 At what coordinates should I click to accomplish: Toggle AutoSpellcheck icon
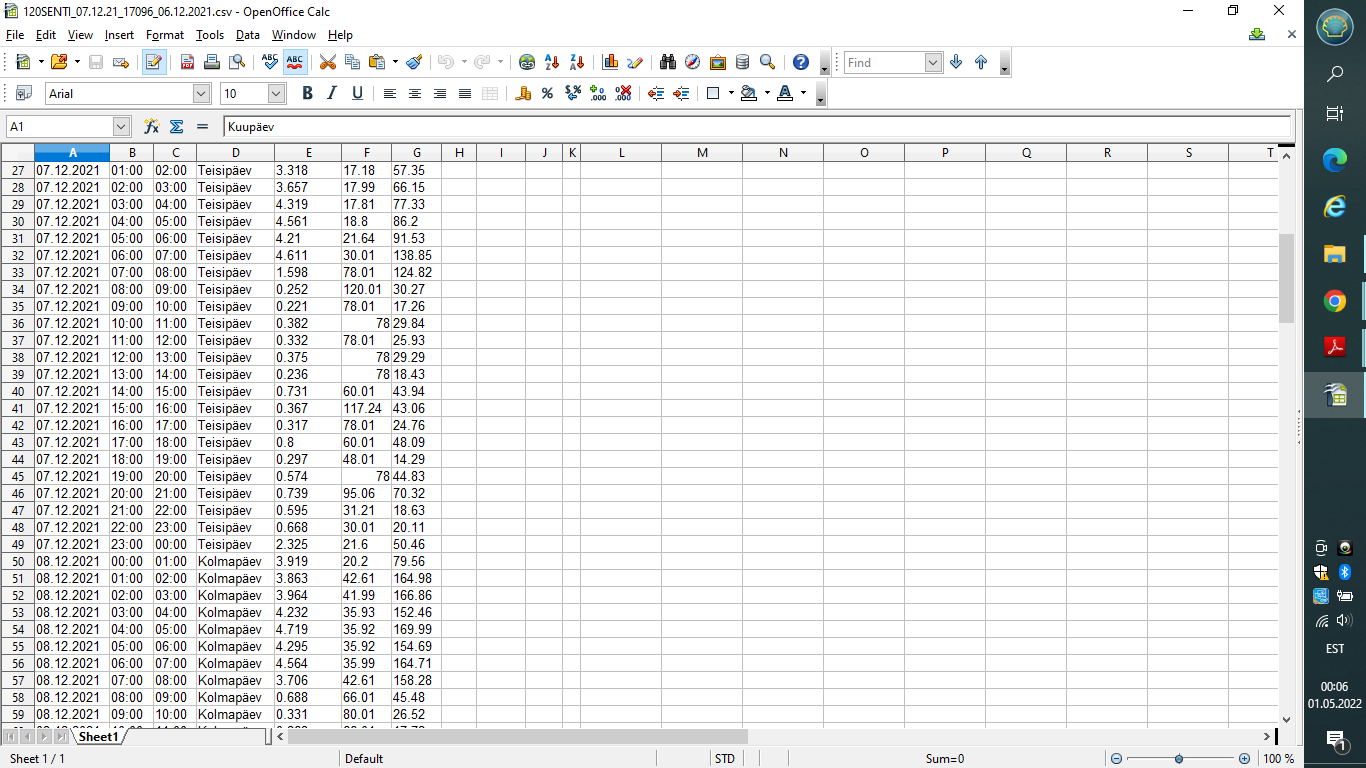click(295, 62)
